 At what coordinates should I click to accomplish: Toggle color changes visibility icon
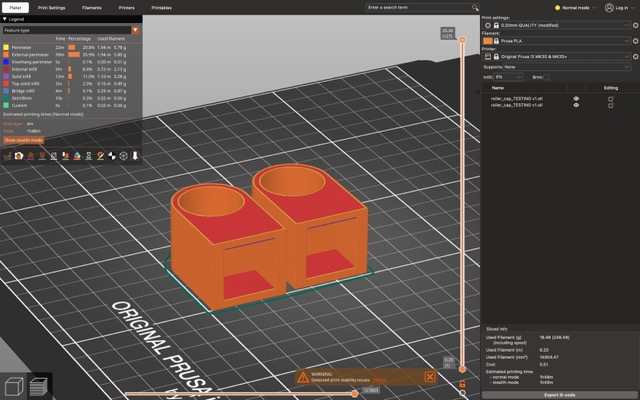(x=77, y=156)
